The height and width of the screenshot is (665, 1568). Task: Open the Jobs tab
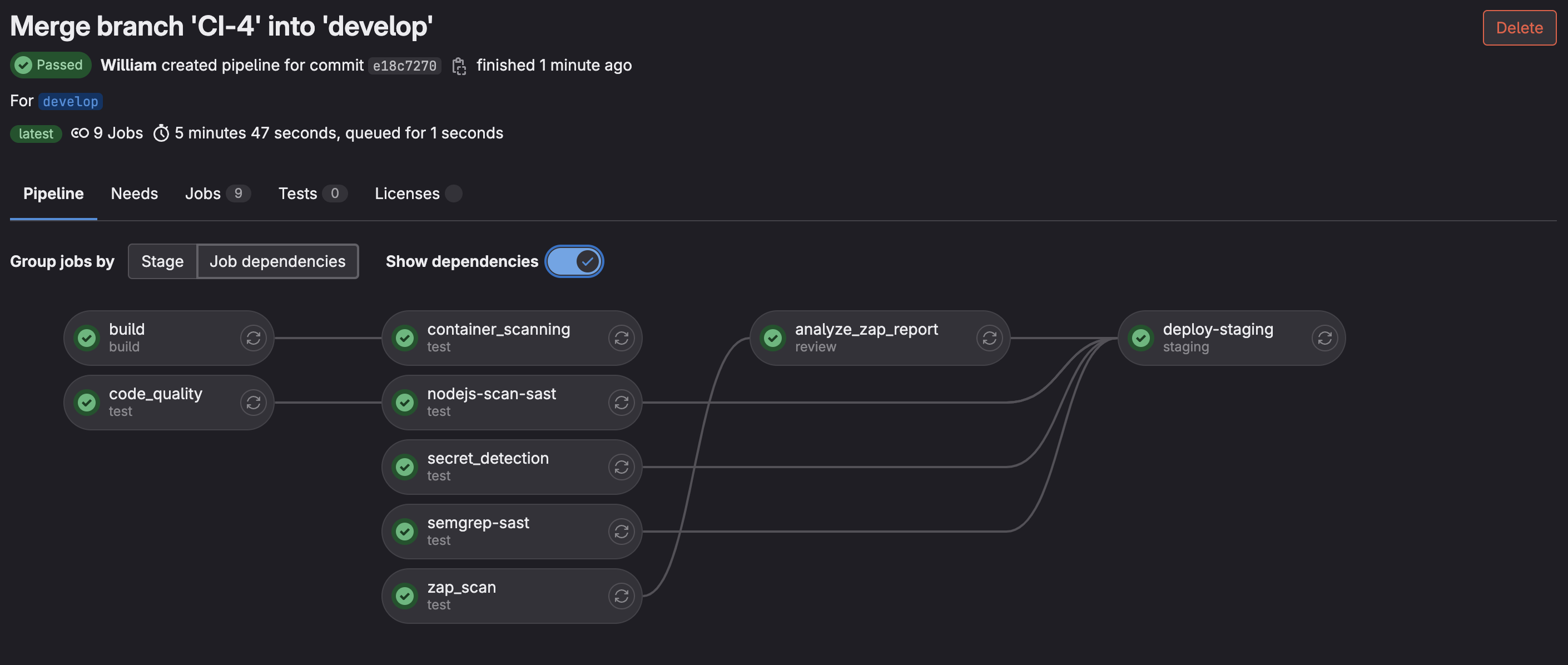(x=218, y=193)
